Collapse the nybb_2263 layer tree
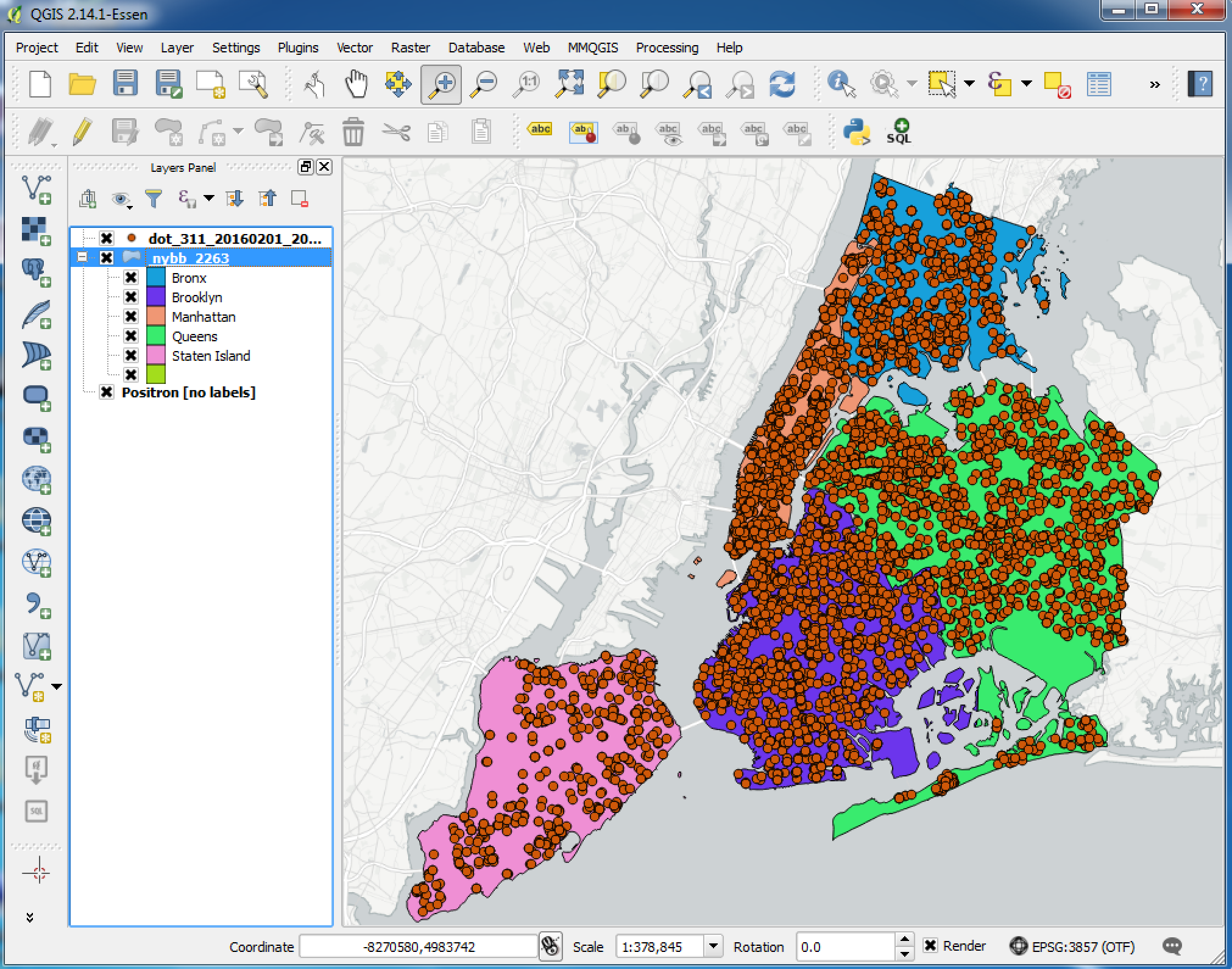The width and height of the screenshot is (1232, 969). click(82, 258)
